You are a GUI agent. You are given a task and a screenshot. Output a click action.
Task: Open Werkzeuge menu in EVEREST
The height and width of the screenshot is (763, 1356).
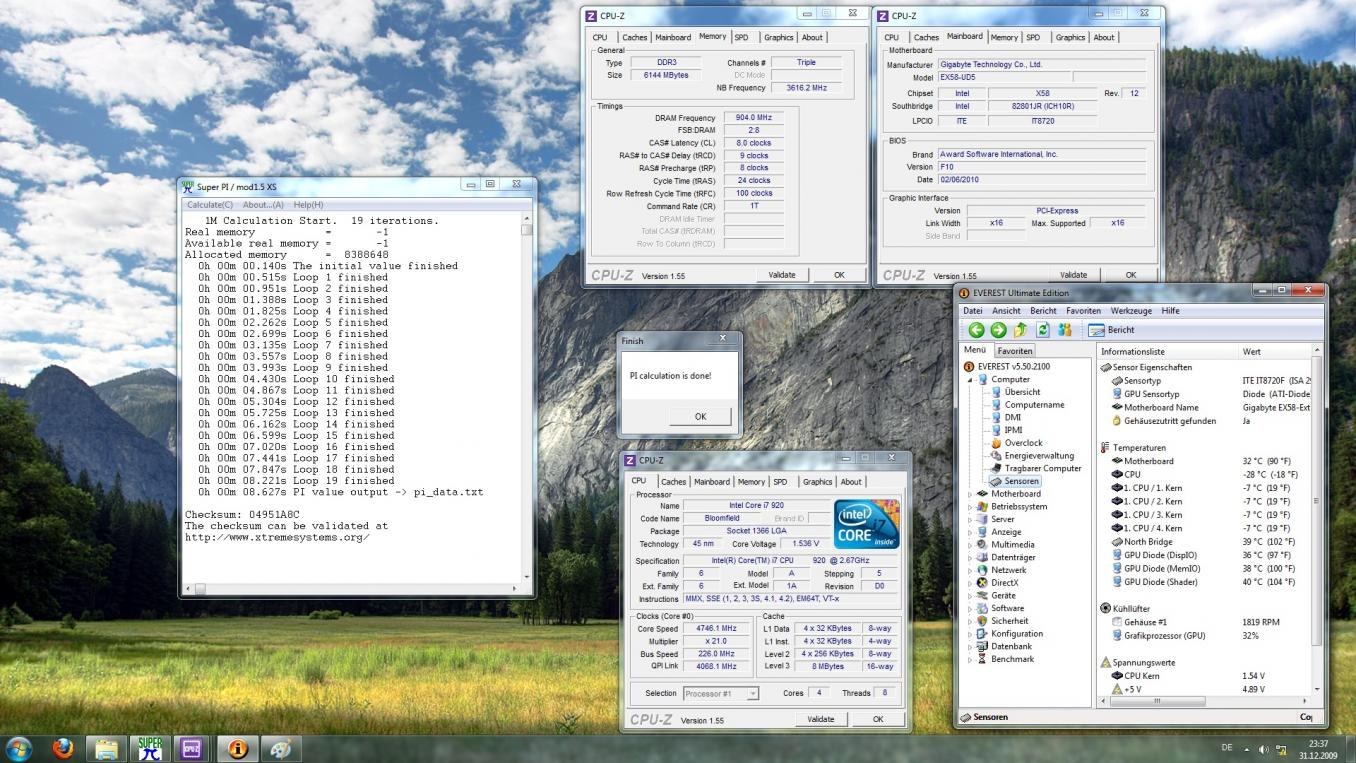pos(1131,311)
